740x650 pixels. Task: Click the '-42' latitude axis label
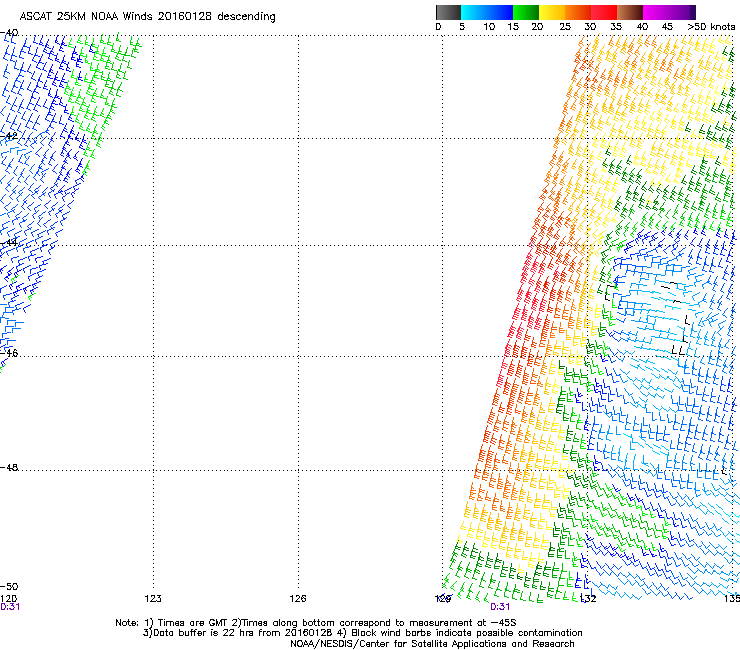pyautogui.click(x=9, y=136)
